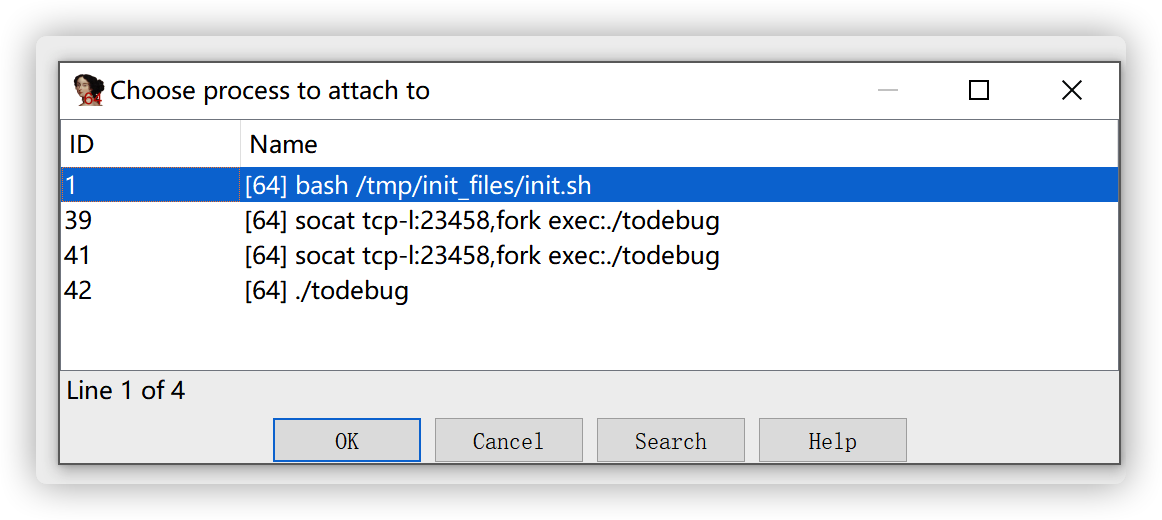Click the IDA 64 icon in title bar
The height and width of the screenshot is (520, 1162).
[89, 91]
